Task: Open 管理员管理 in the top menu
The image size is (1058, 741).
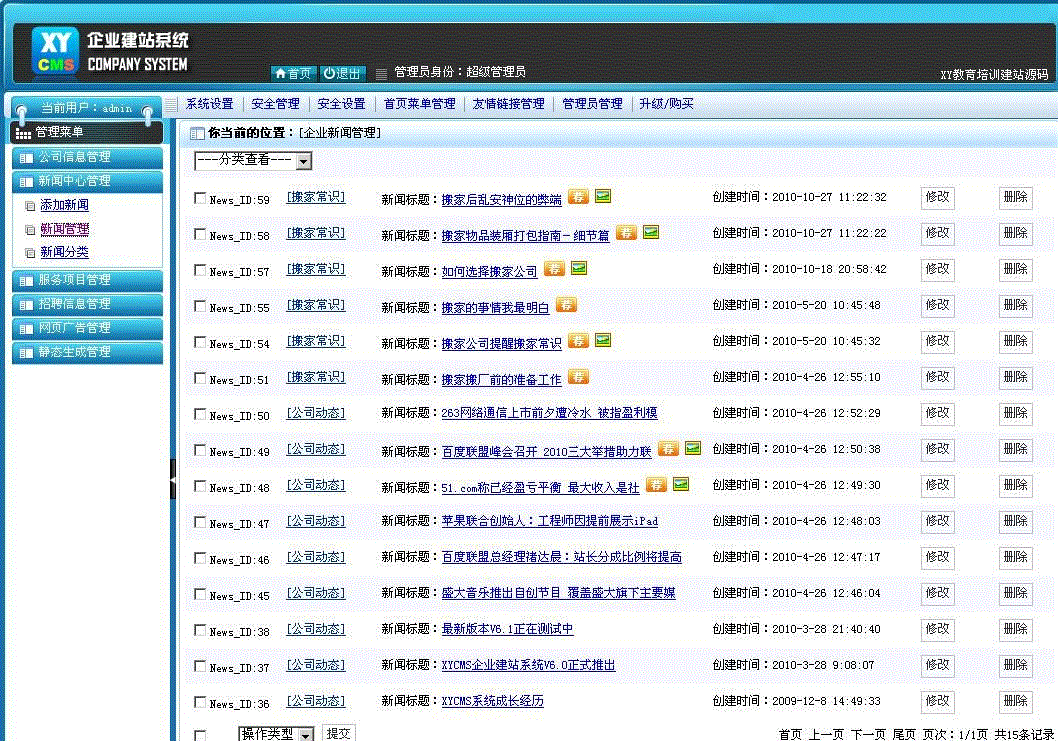Action: (592, 104)
